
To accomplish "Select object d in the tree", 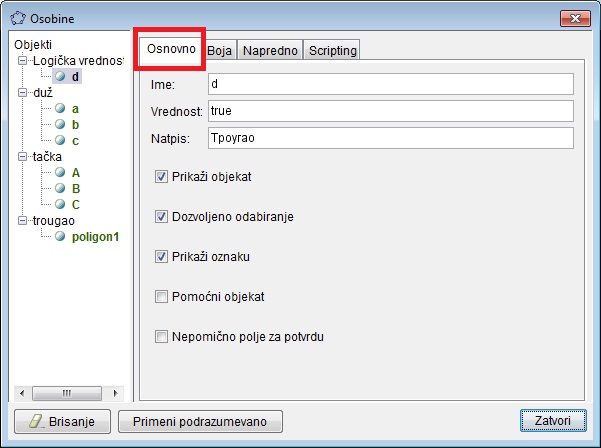I will coord(76,77).
